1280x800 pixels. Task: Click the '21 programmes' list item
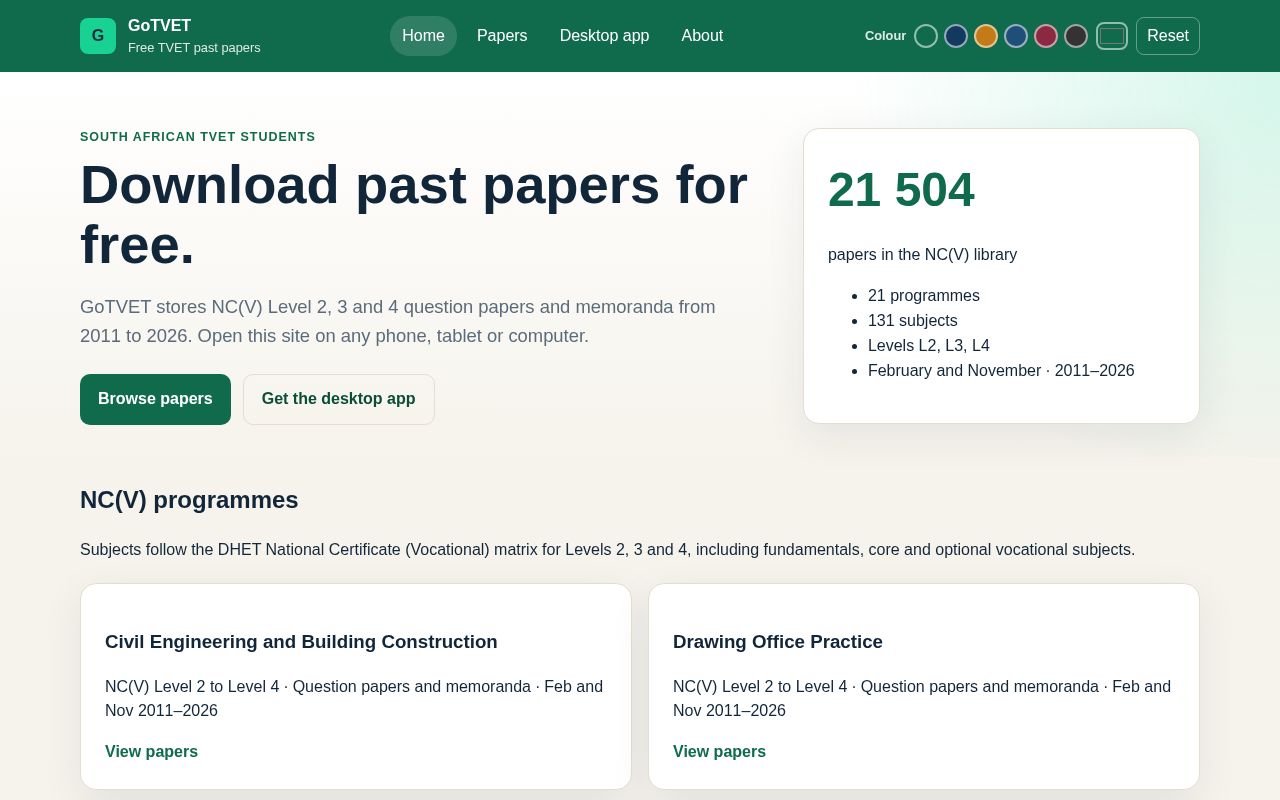924,296
